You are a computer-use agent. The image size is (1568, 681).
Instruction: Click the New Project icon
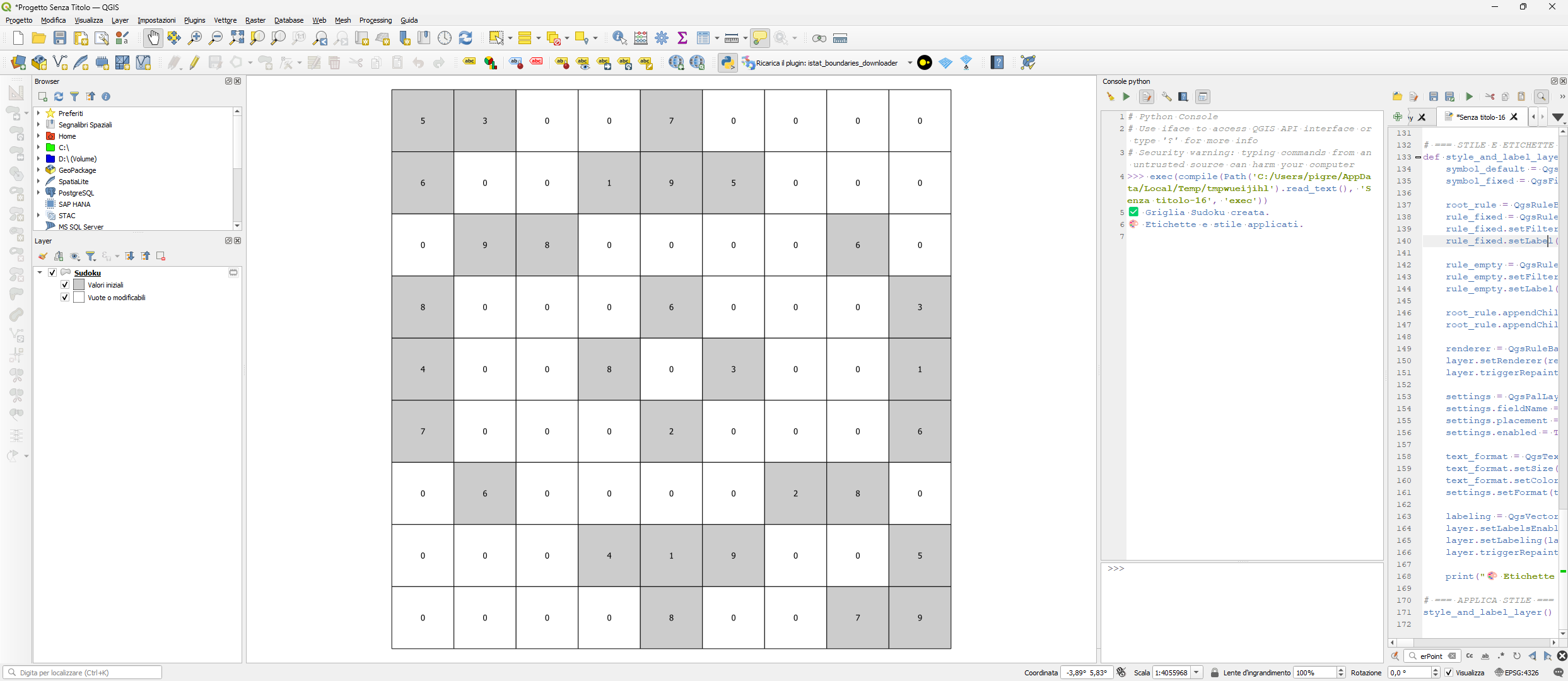point(18,38)
